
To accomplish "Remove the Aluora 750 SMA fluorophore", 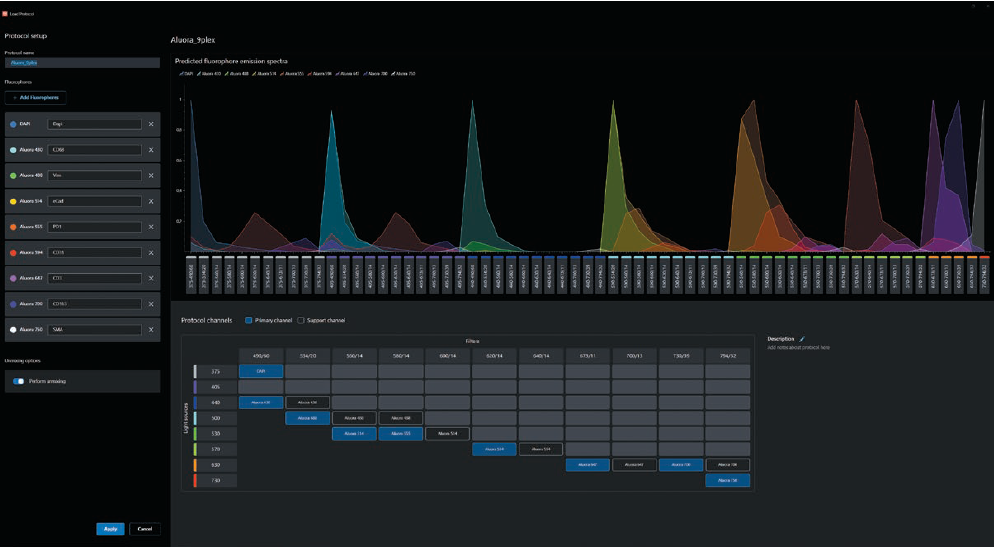I will pos(151,329).
